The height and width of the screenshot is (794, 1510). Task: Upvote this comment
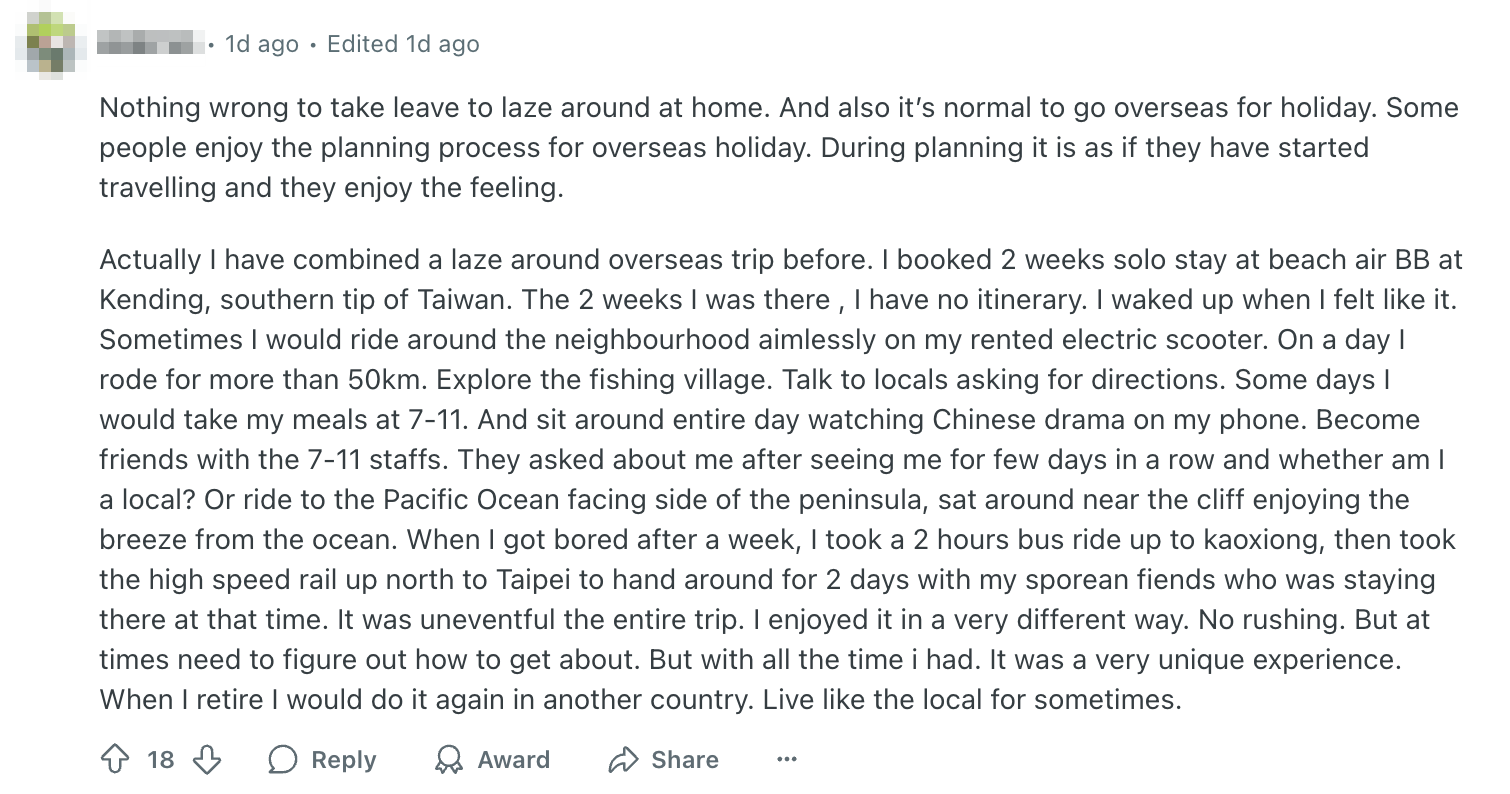pyautogui.click(x=114, y=760)
